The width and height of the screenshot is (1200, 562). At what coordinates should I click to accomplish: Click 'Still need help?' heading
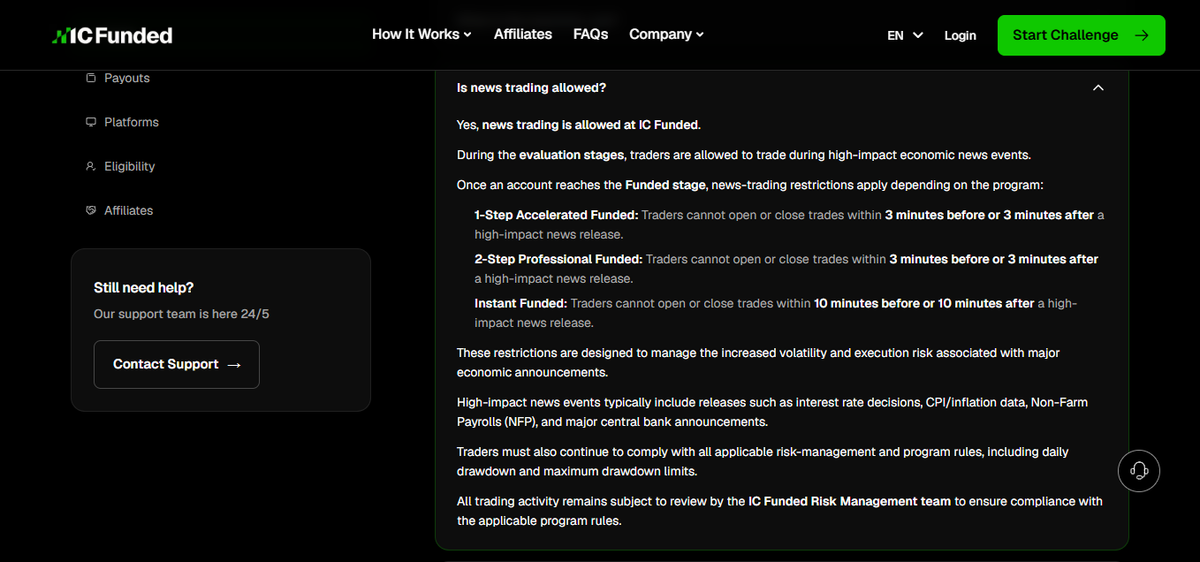point(144,287)
